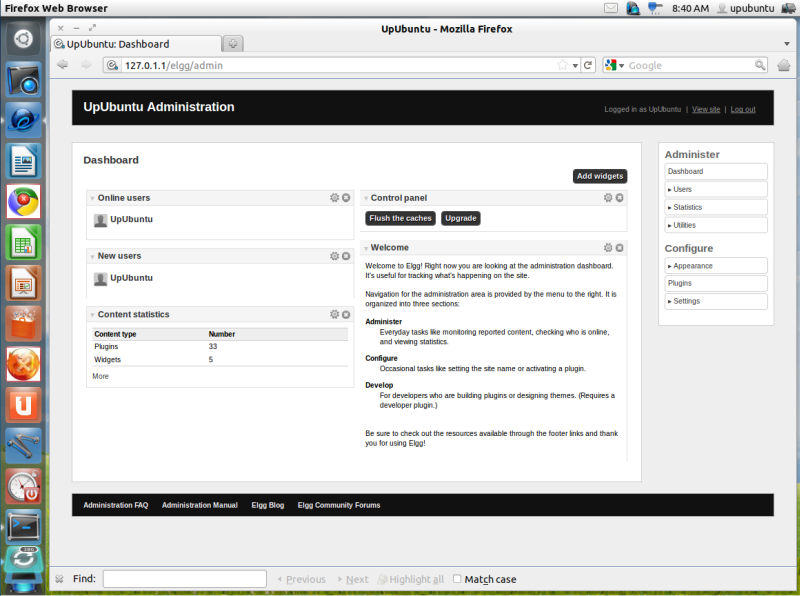Open UpUbuntu name link in Online users
This screenshot has height=596, width=800.
point(131,219)
